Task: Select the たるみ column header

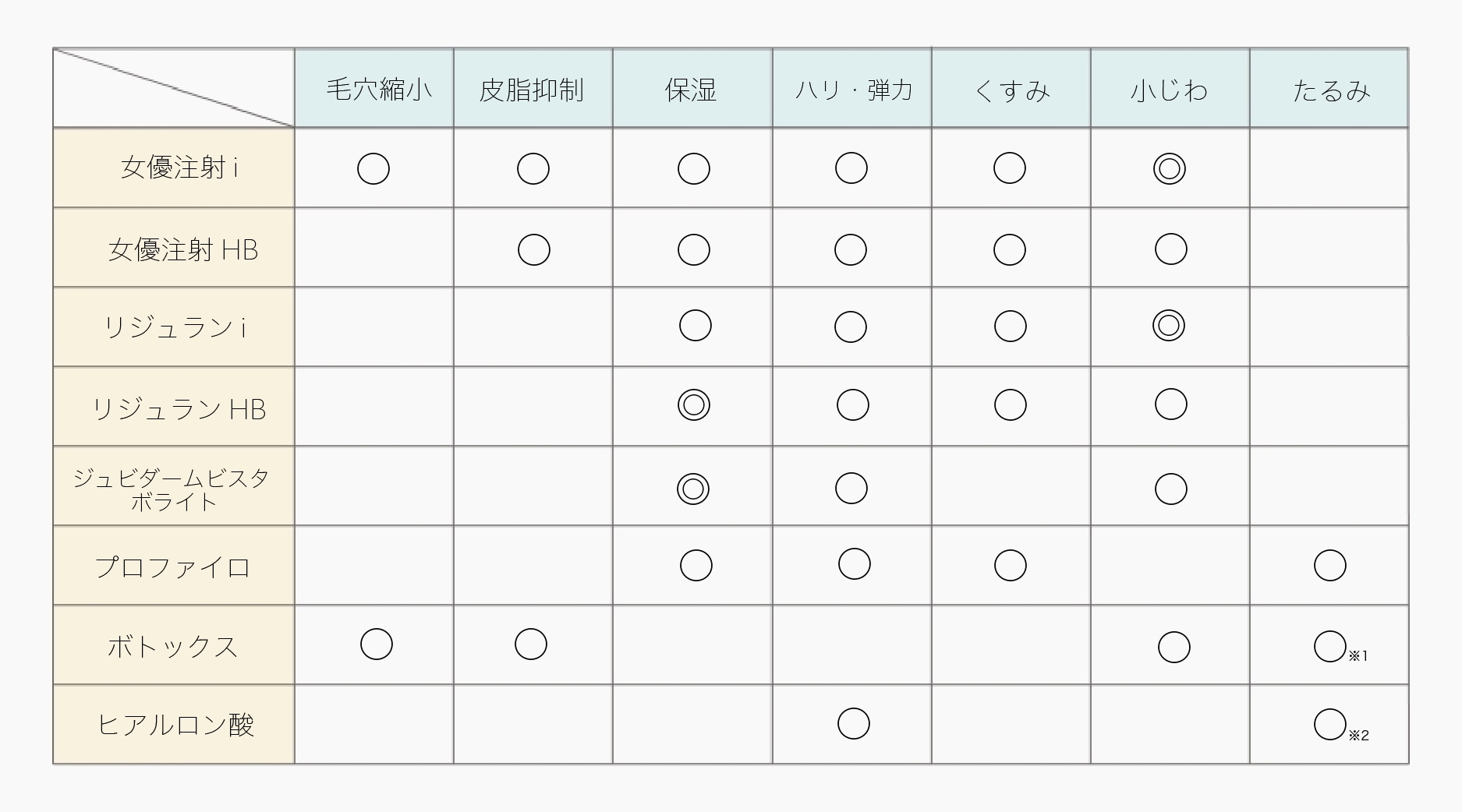Action: tap(1329, 88)
